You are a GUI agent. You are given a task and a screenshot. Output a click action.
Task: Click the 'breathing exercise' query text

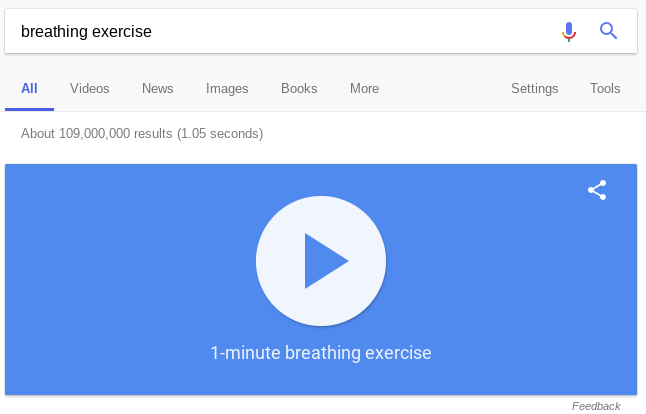tap(86, 31)
